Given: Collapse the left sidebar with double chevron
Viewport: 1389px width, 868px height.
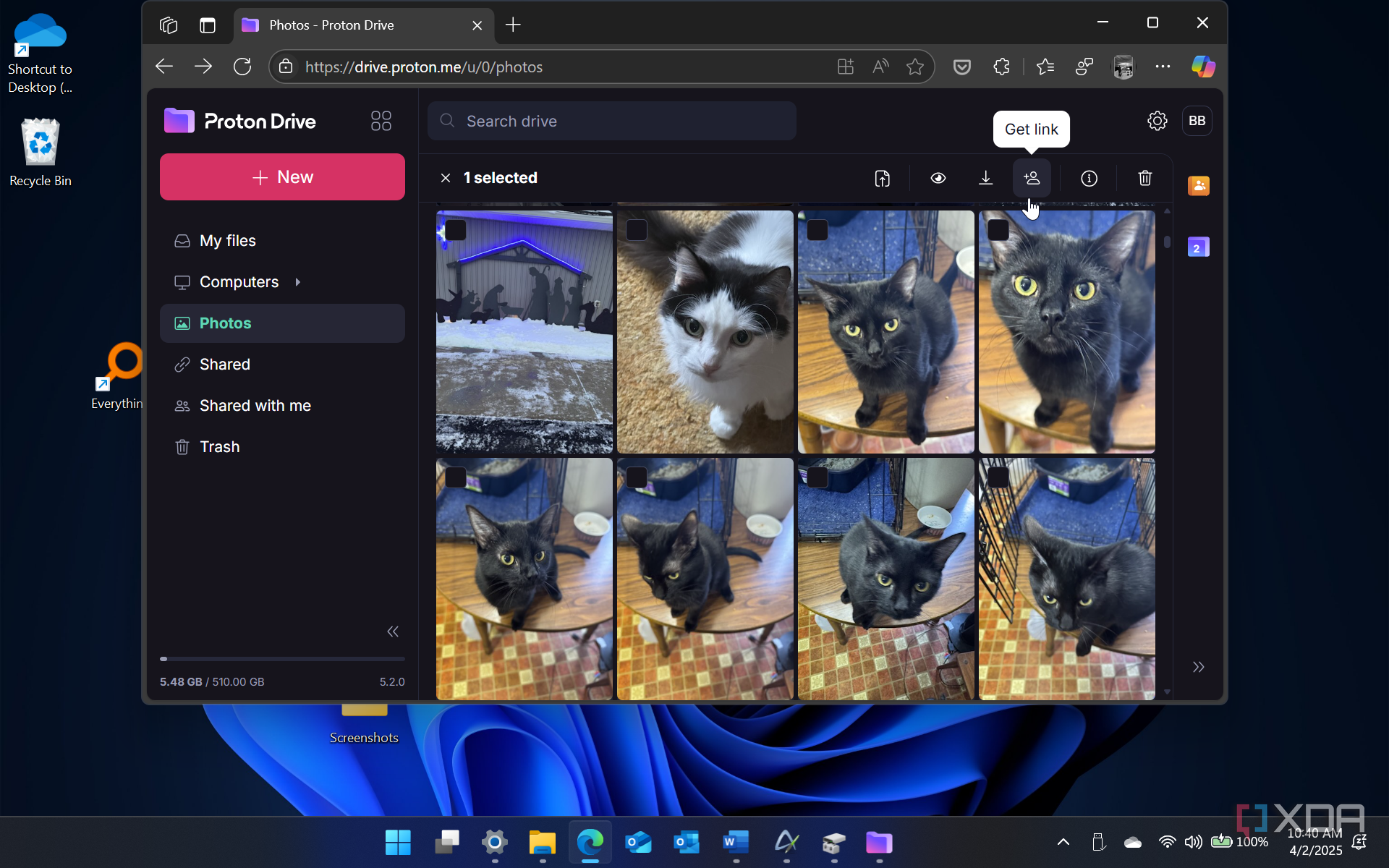Looking at the screenshot, I should [393, 631].
